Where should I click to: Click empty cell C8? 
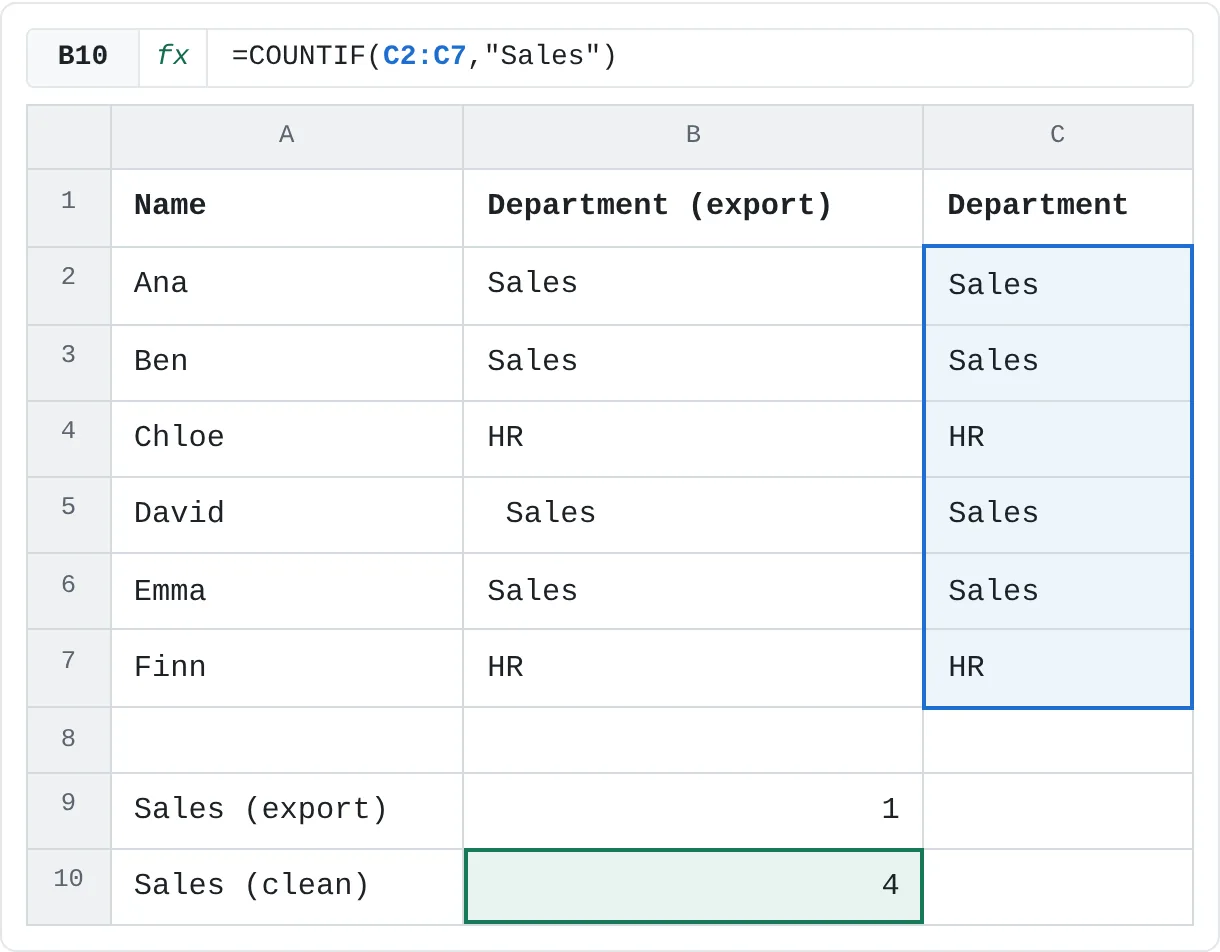pyautogui.click(x=1058, y=740)
